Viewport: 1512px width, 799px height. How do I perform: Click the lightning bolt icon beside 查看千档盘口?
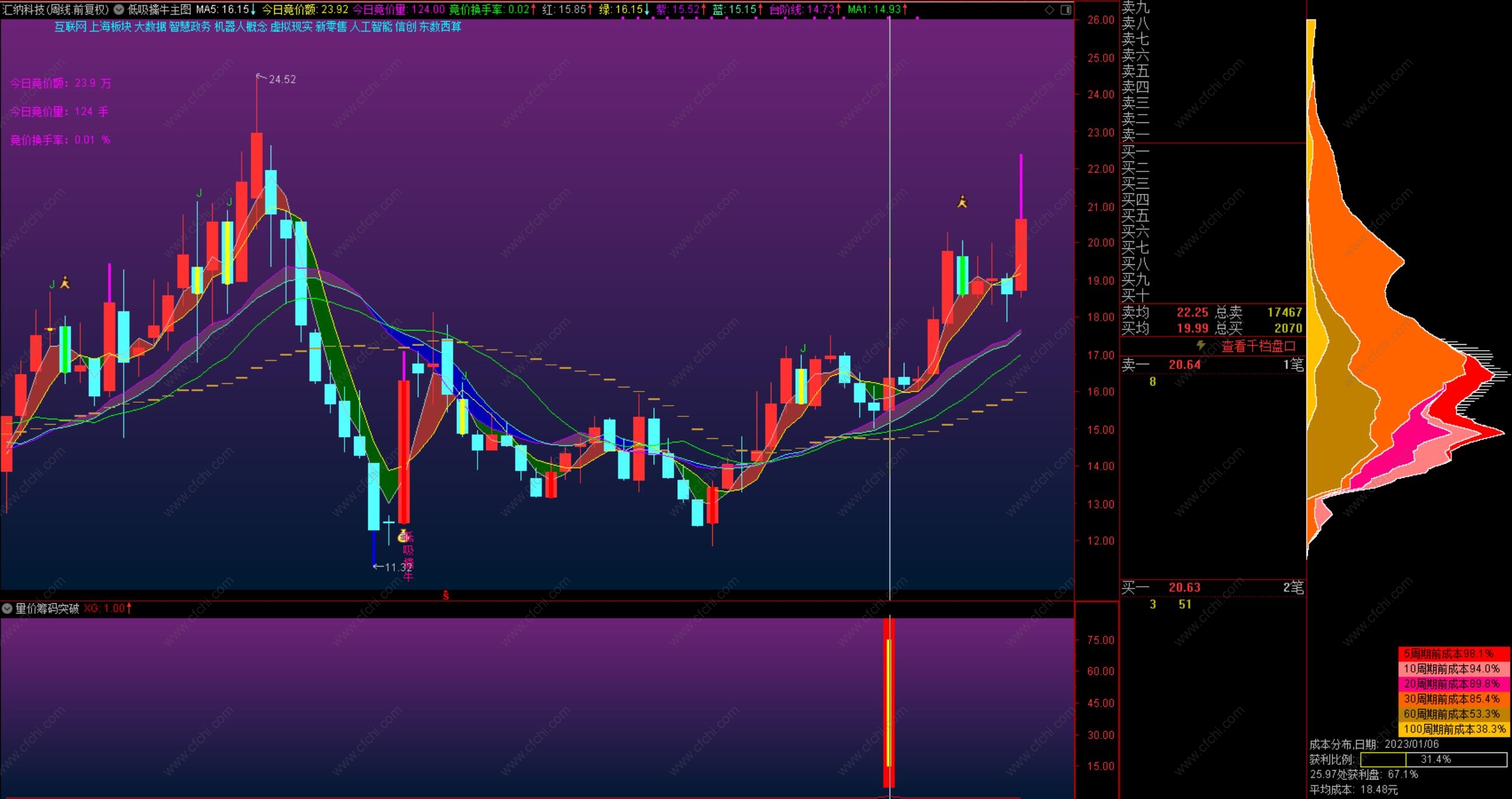[x=1200, y=345]
